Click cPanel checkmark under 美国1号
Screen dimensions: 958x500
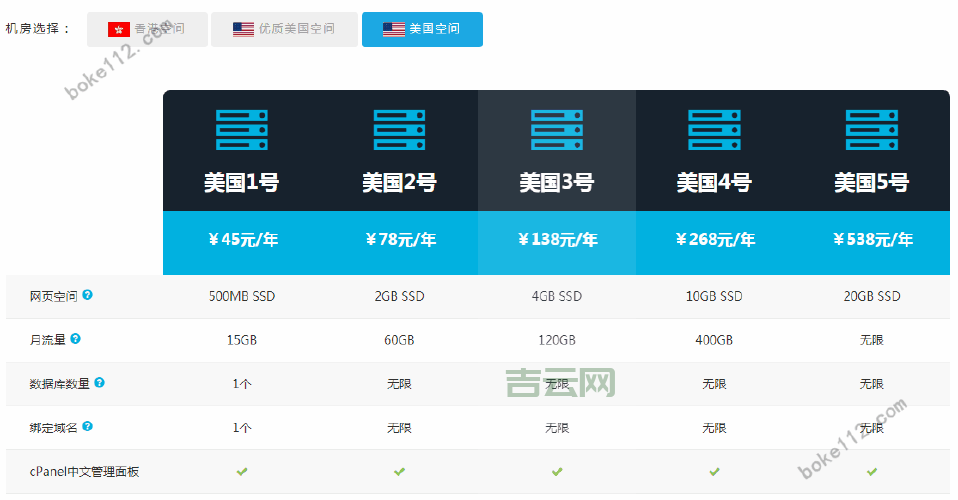pyautogui.click(x=242, y=471)
